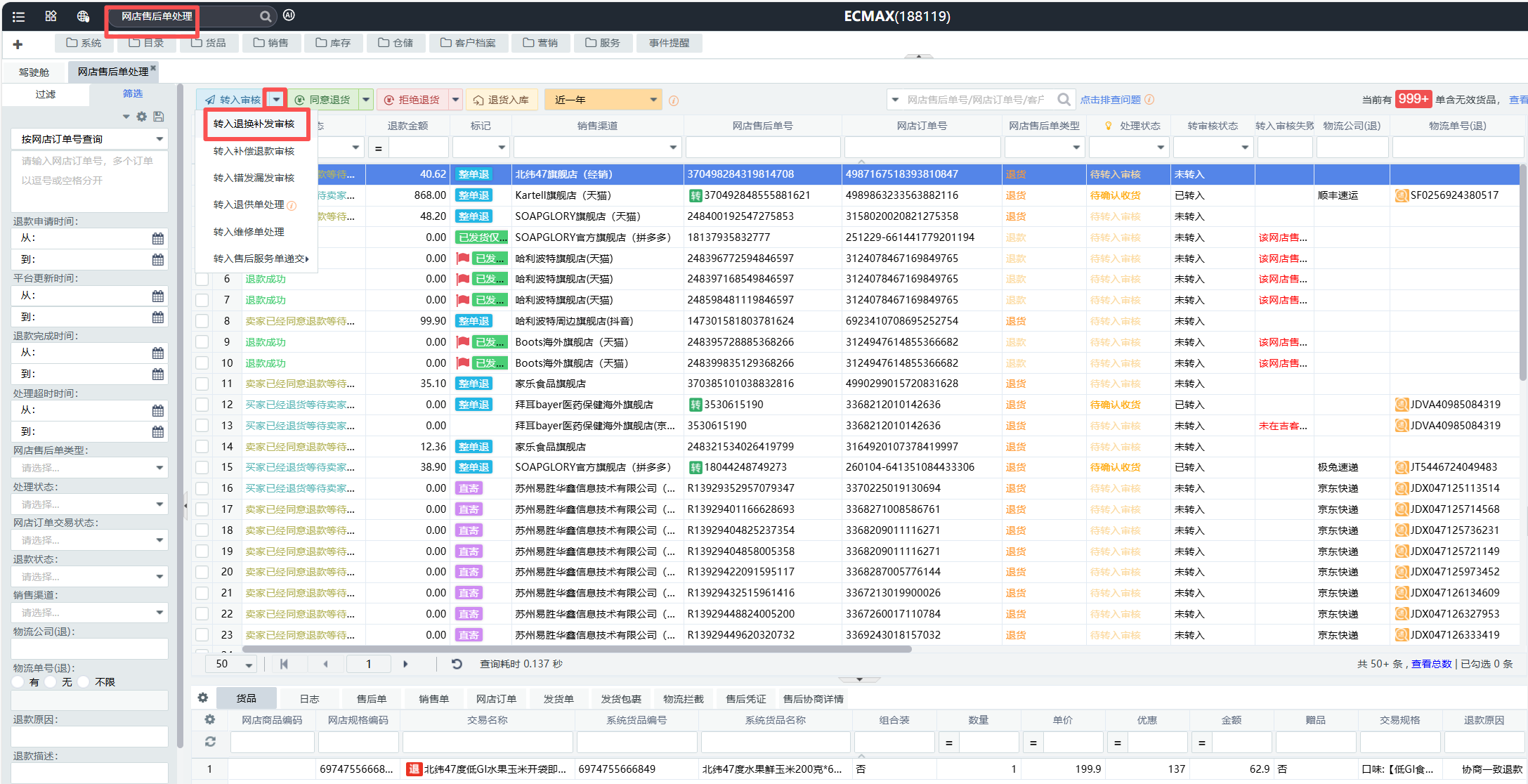Go to first page of results
This screenshot has width=1528, height=784.
coord(284,664)
